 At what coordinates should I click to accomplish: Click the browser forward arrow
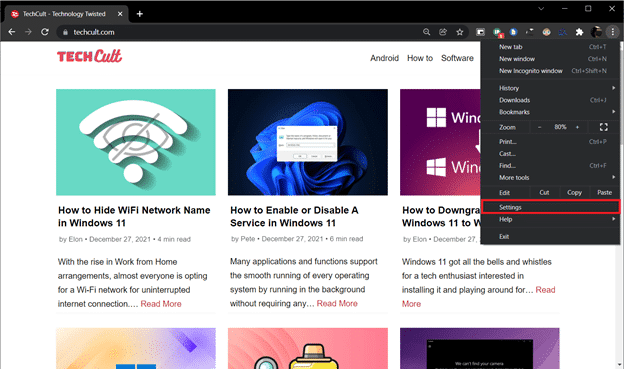[x=28, y=32]
